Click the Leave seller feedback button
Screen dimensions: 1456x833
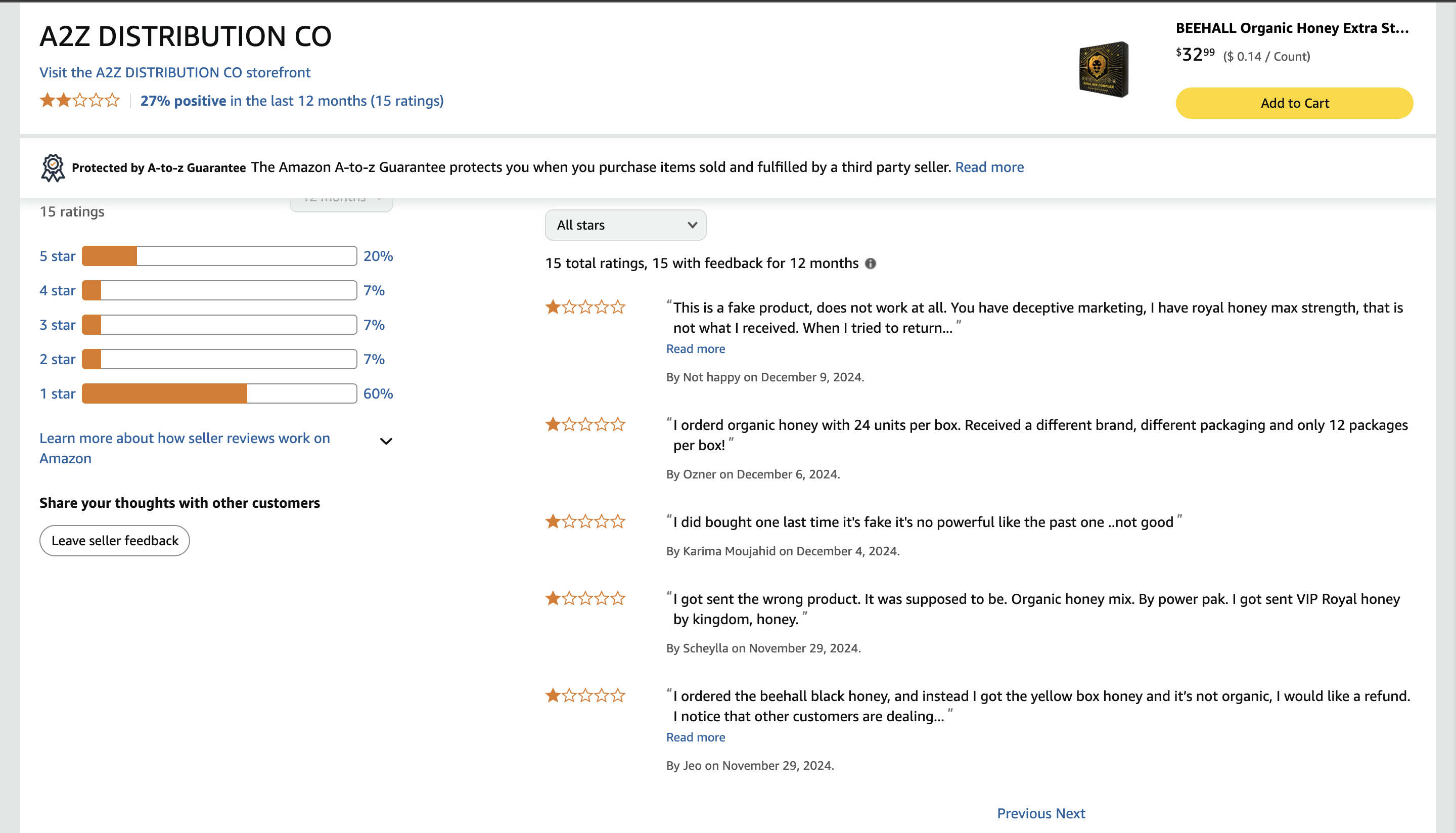pyautogui.click(x=115, y=541)
